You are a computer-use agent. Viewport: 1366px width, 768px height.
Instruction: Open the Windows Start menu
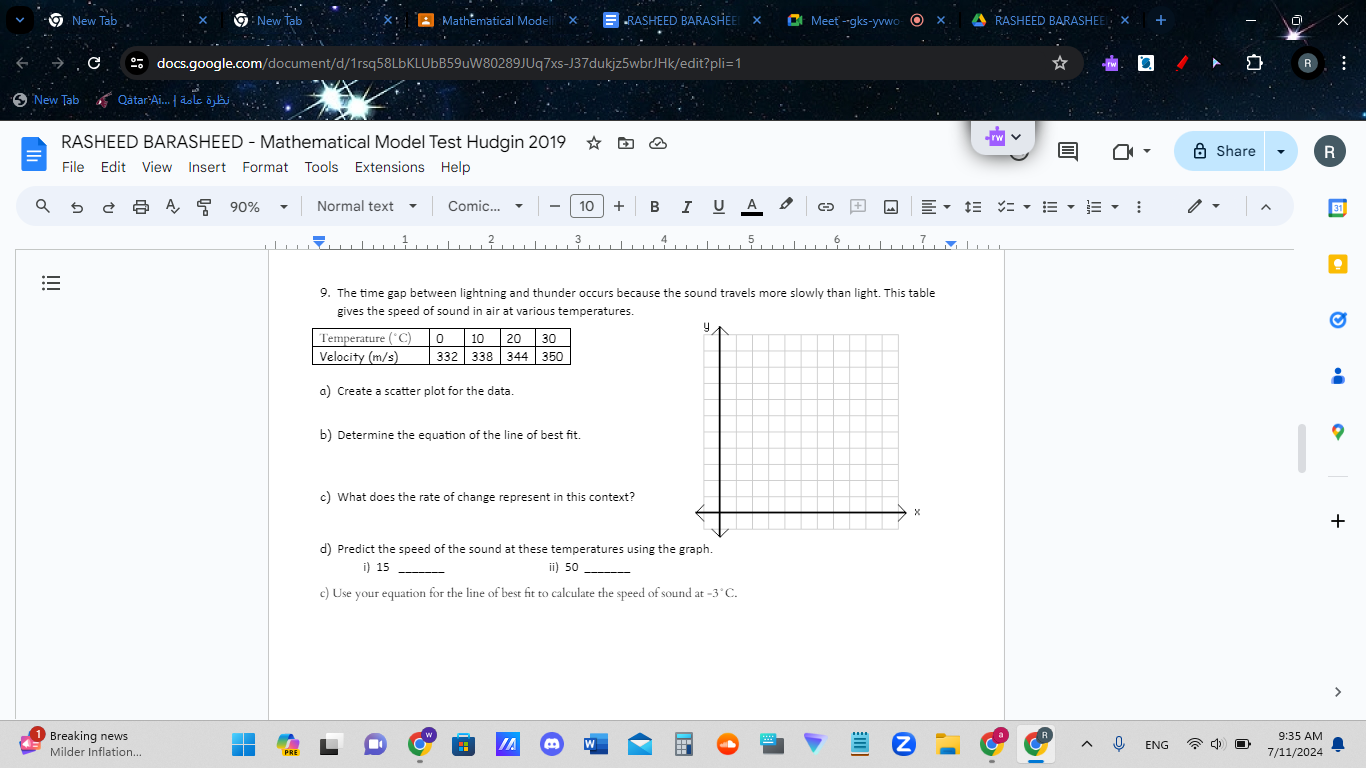point(244,744)
